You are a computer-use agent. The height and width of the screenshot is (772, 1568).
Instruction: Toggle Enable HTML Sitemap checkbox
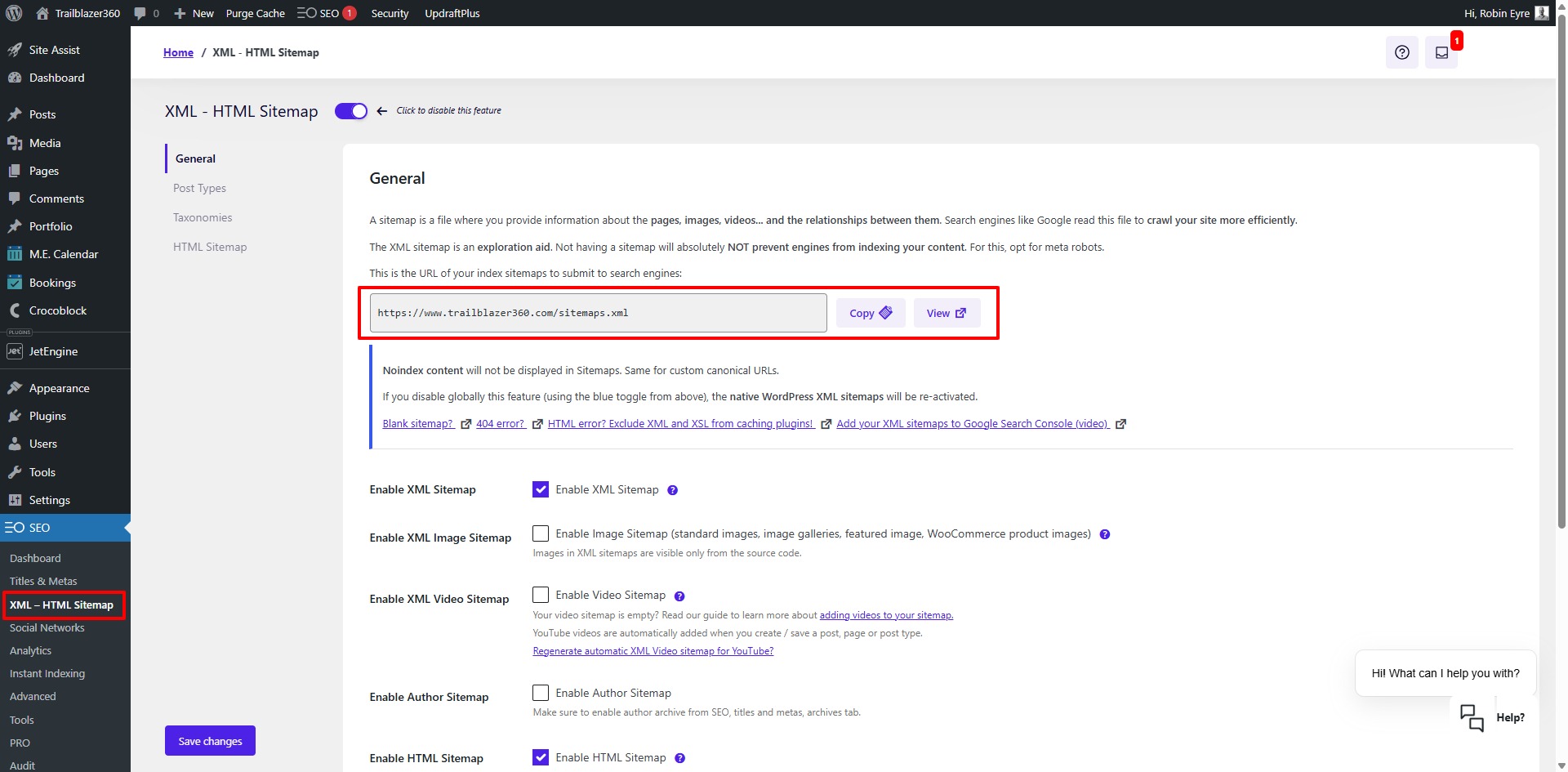[x=541, y=757]
